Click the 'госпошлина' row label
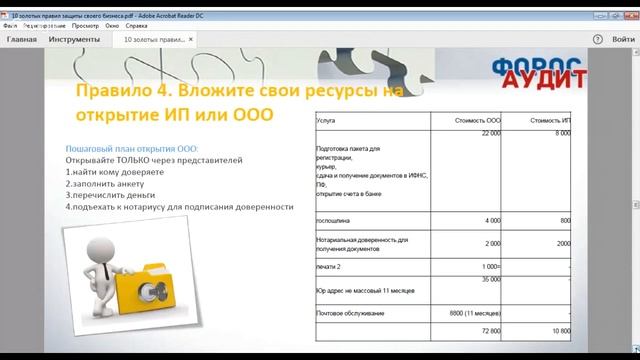 point(333,221)
